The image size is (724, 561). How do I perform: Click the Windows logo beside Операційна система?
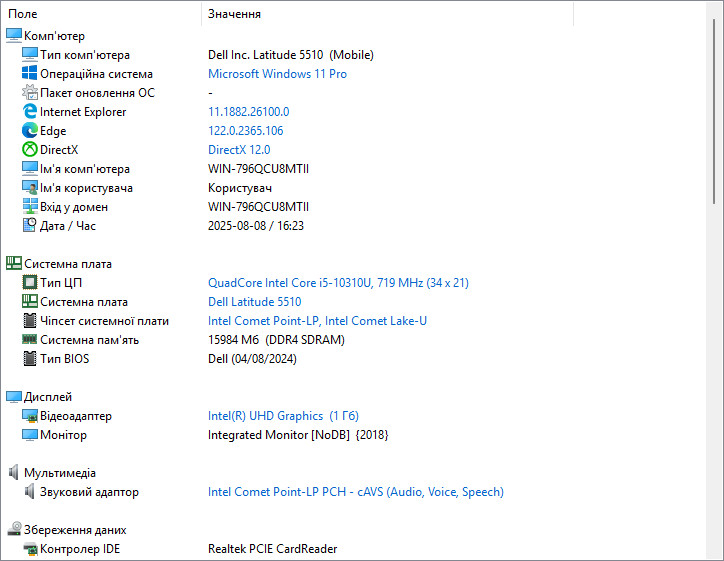click(30, 73)
